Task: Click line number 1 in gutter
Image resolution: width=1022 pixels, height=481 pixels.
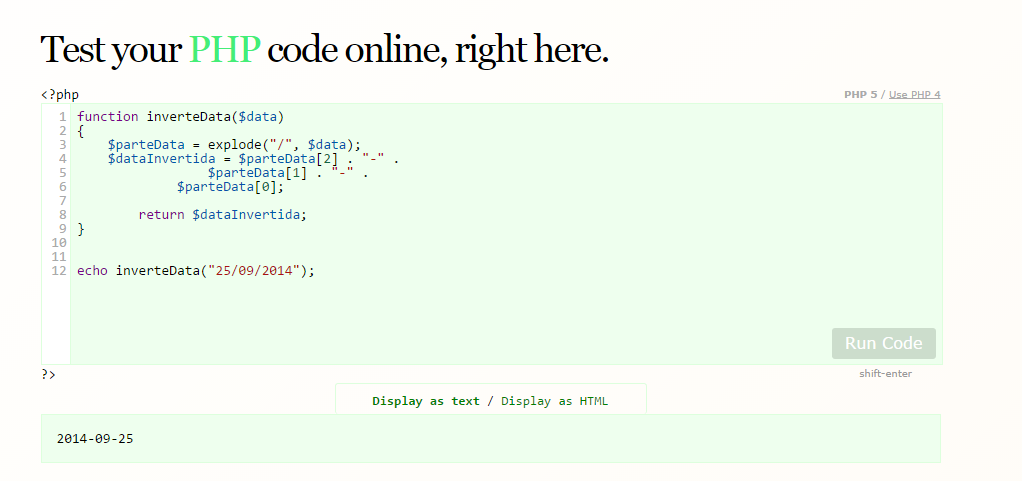Action: pyautogui.click(x=63, y=117)
